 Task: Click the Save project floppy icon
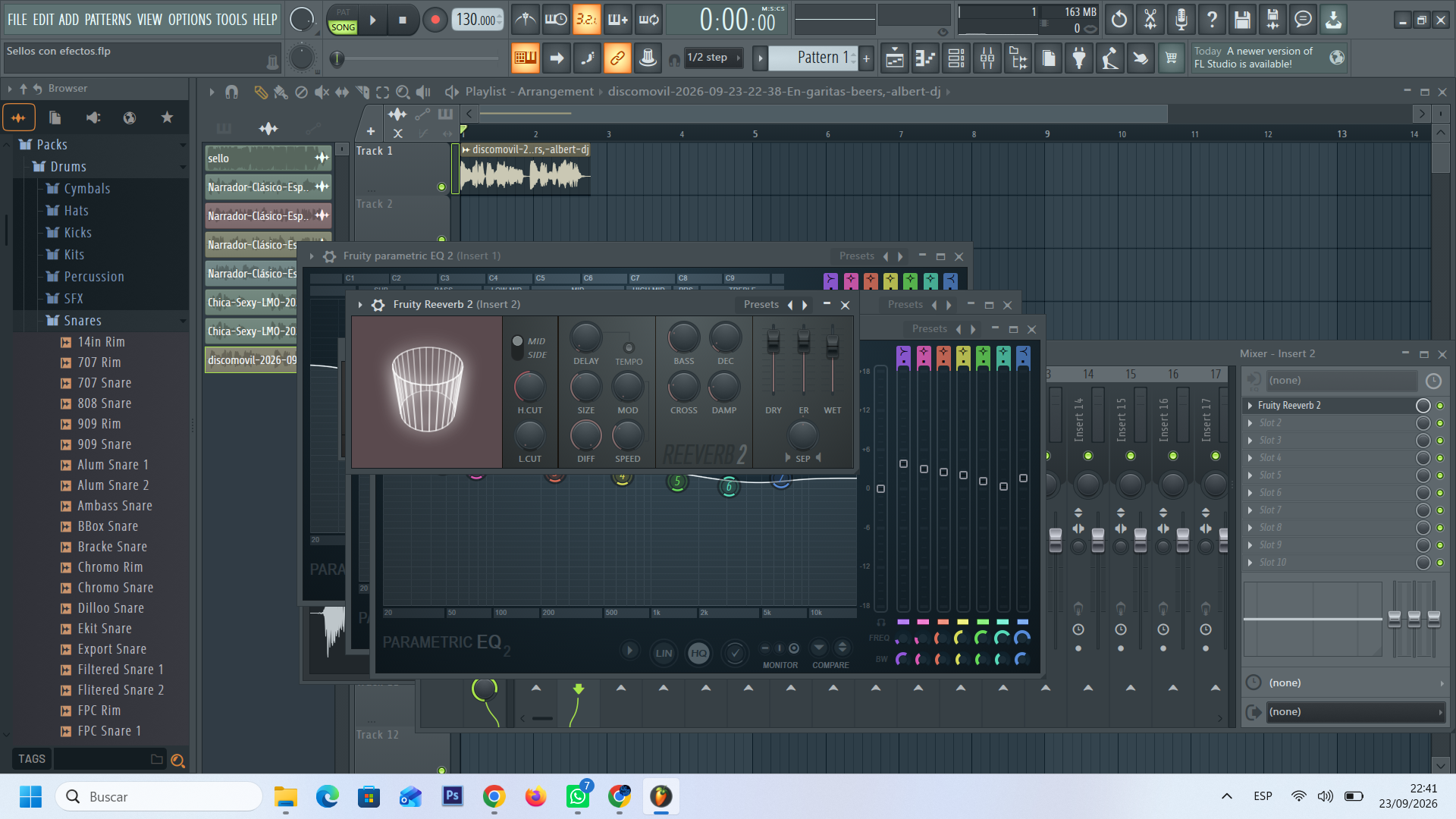1241,20
